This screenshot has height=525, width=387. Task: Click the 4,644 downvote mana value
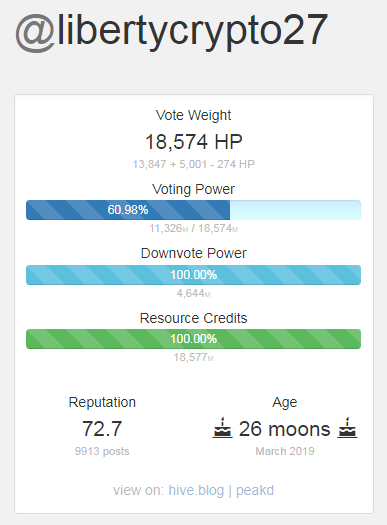click(x=194, y=293)
